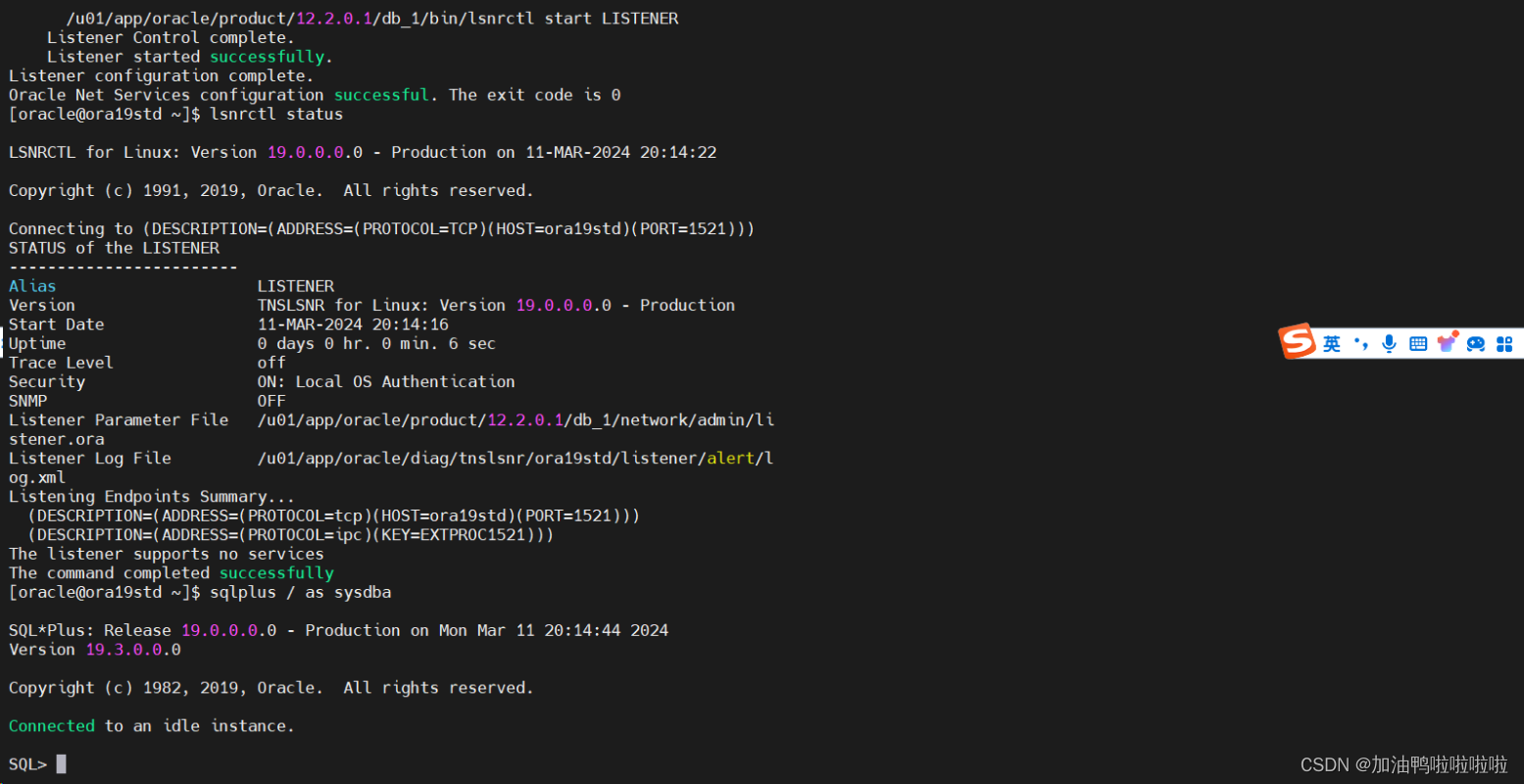Open the game controller icon in the IME bar
This screenshot has height=784, width=1524.
[x=1475, y=343]
